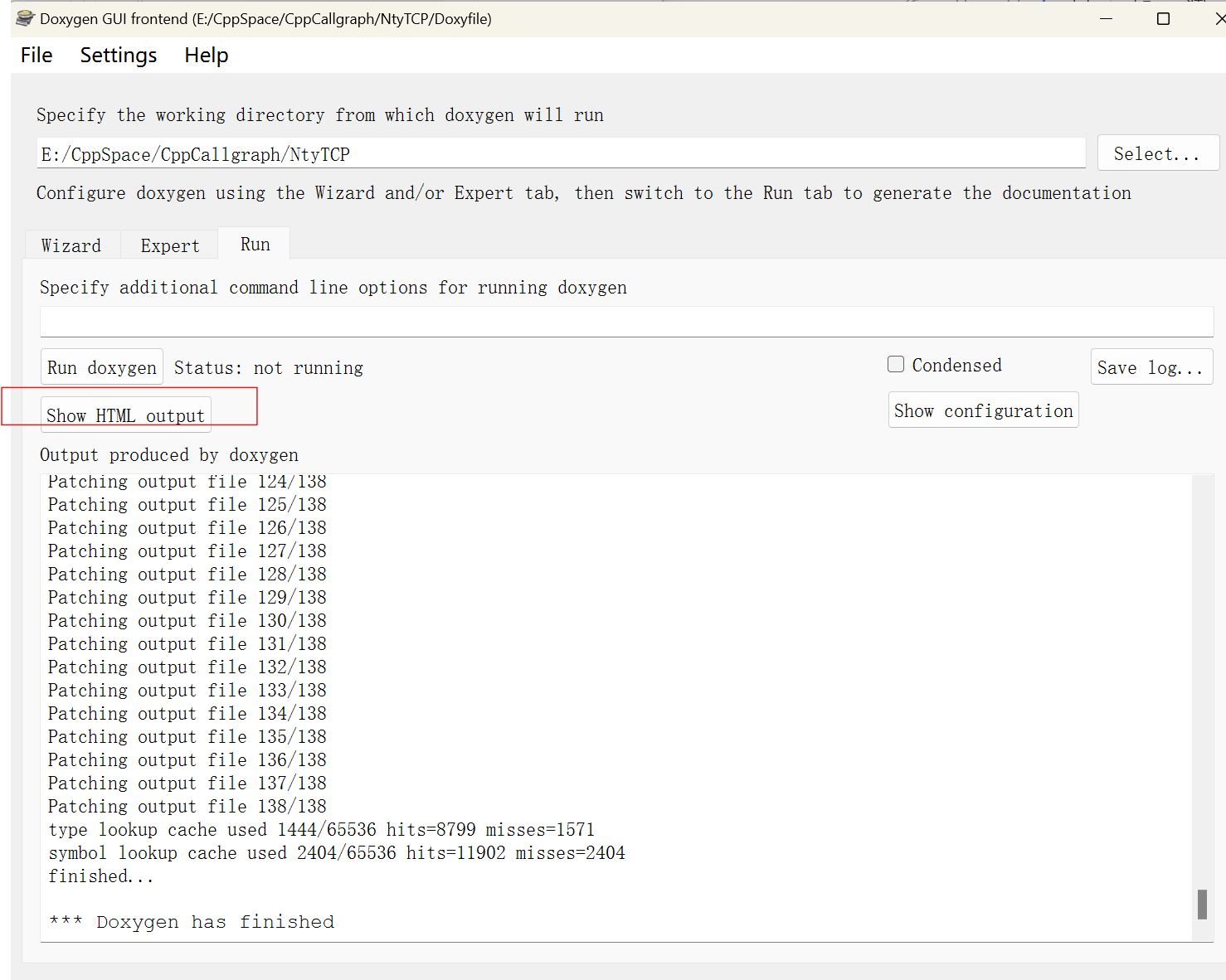The image size is (1226, 980).
Task: Click 'Output produced by doxygen' label
Action: click(x=169, y=454)
